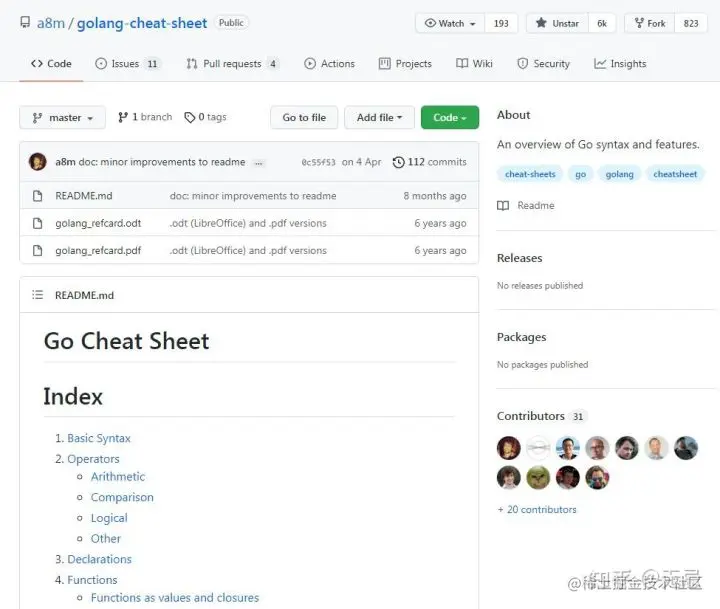Click the green frog contributor avatar

coord(538,478)
